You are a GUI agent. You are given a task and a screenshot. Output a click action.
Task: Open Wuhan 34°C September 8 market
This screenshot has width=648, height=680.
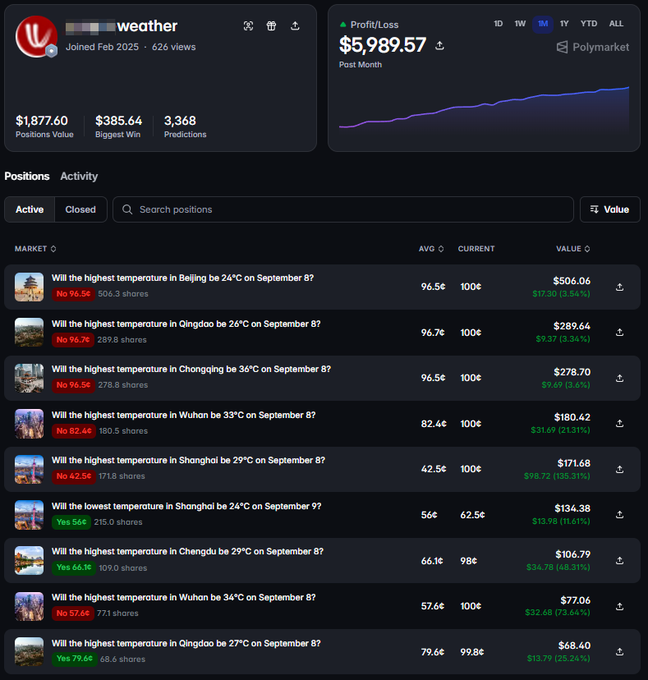tap(183, 598)
